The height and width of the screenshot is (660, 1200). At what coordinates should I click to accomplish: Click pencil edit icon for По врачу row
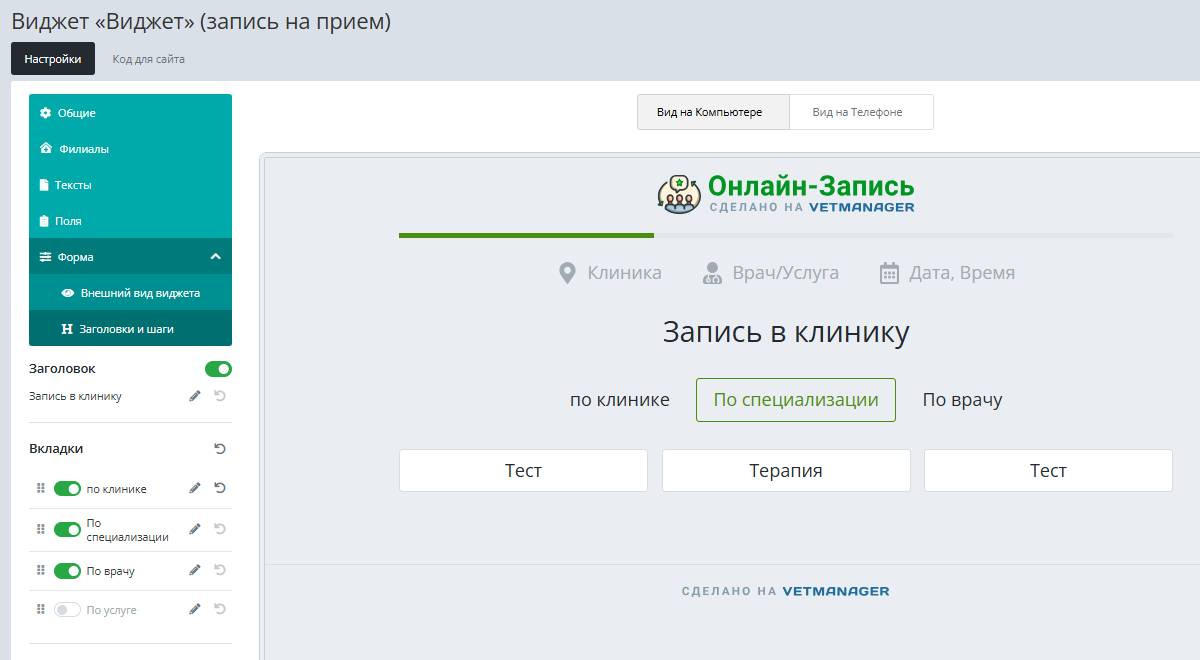195,570
